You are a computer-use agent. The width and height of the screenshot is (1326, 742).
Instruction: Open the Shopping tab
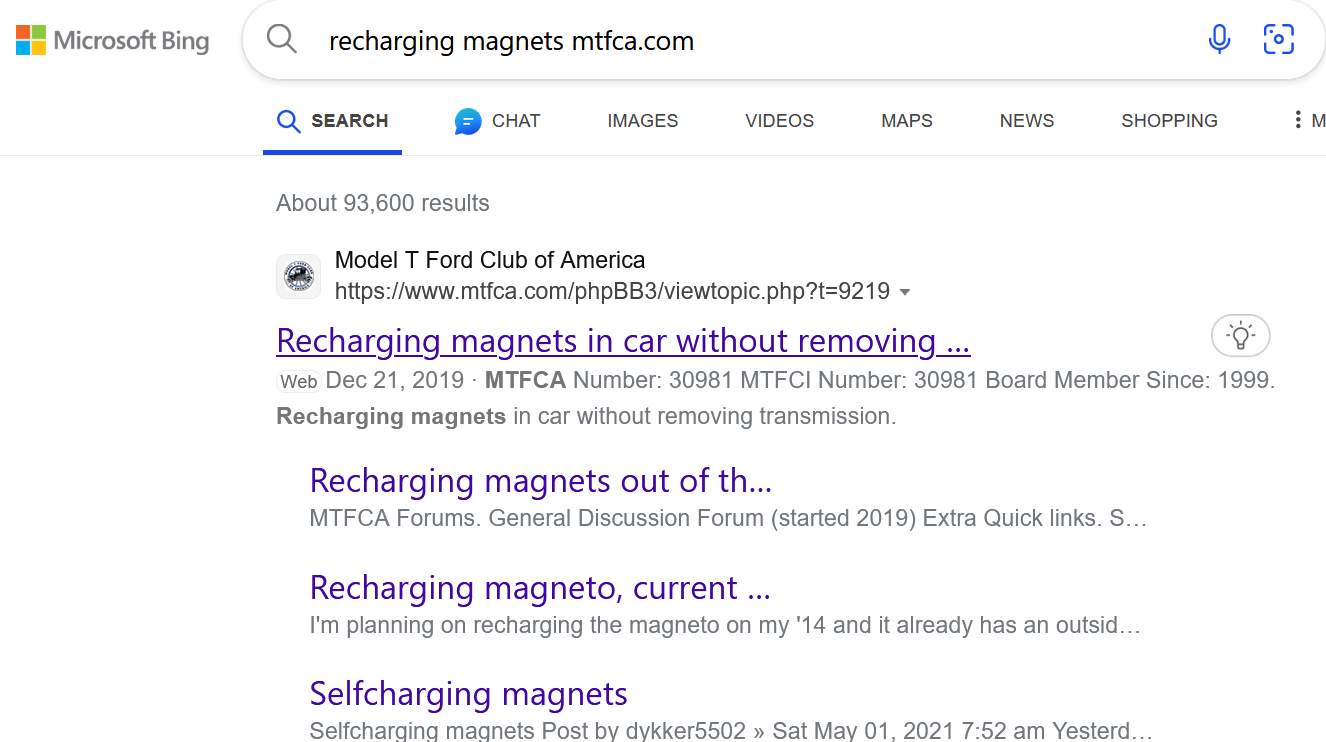coord(1169,121)
